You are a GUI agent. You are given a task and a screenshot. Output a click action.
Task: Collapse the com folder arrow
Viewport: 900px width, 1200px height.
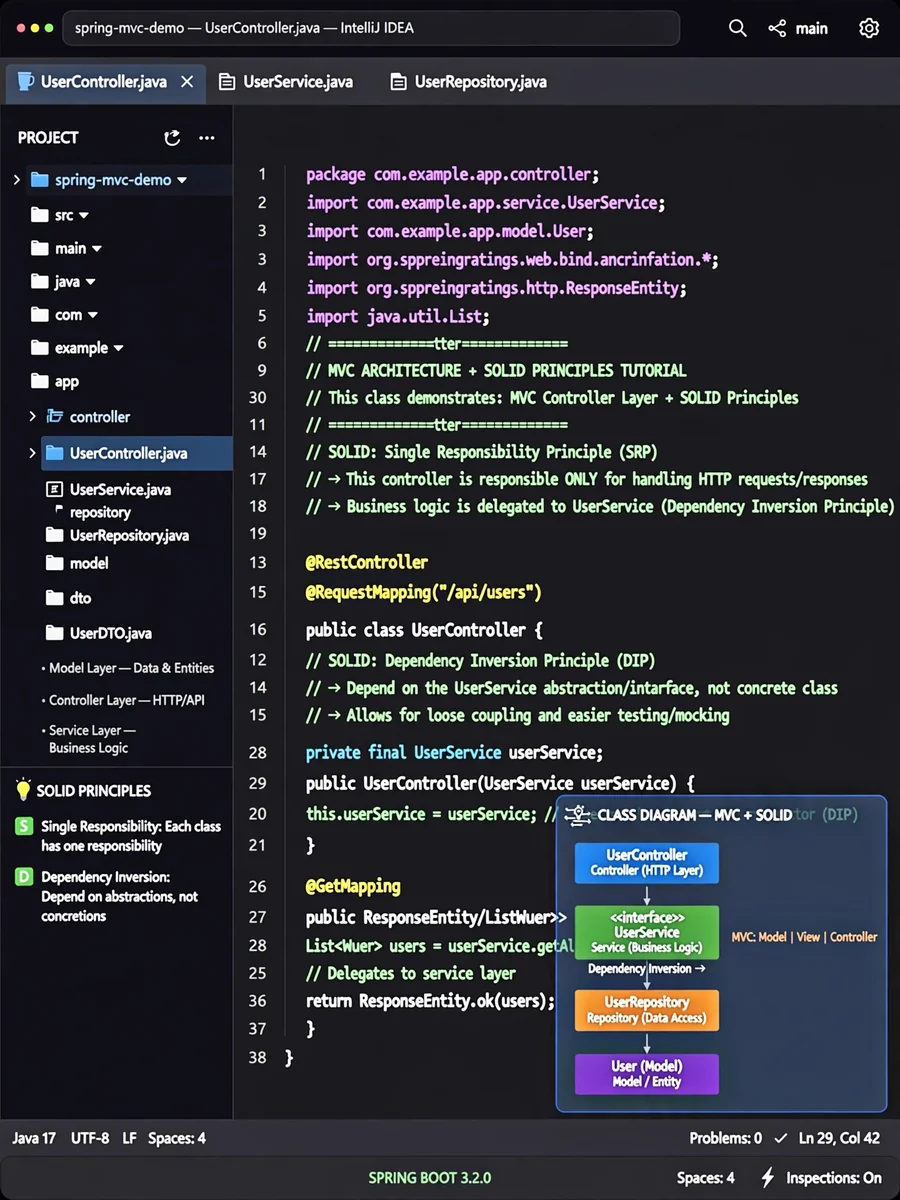coord(93,315)
